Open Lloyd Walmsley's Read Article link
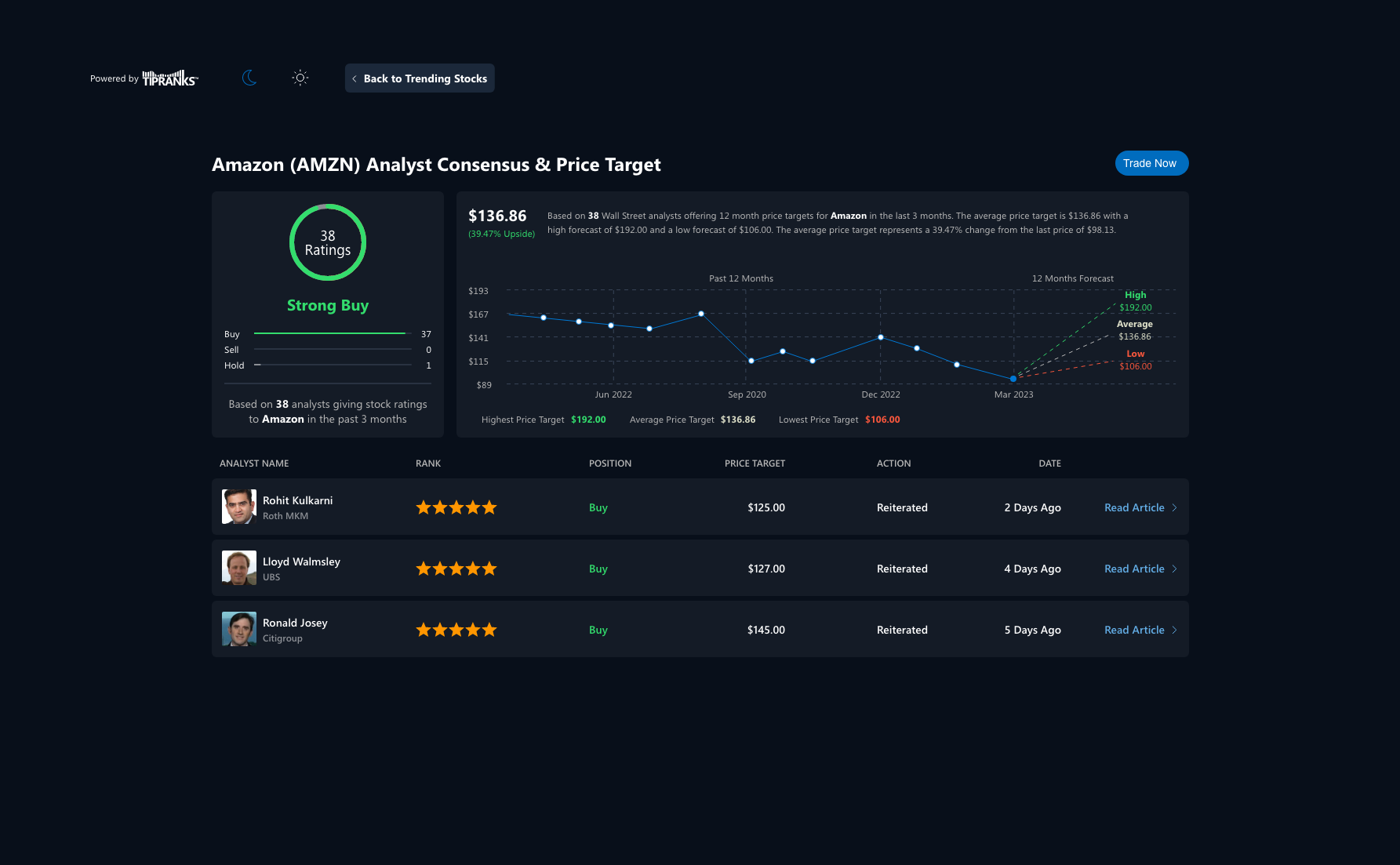 click(1140, 569)
